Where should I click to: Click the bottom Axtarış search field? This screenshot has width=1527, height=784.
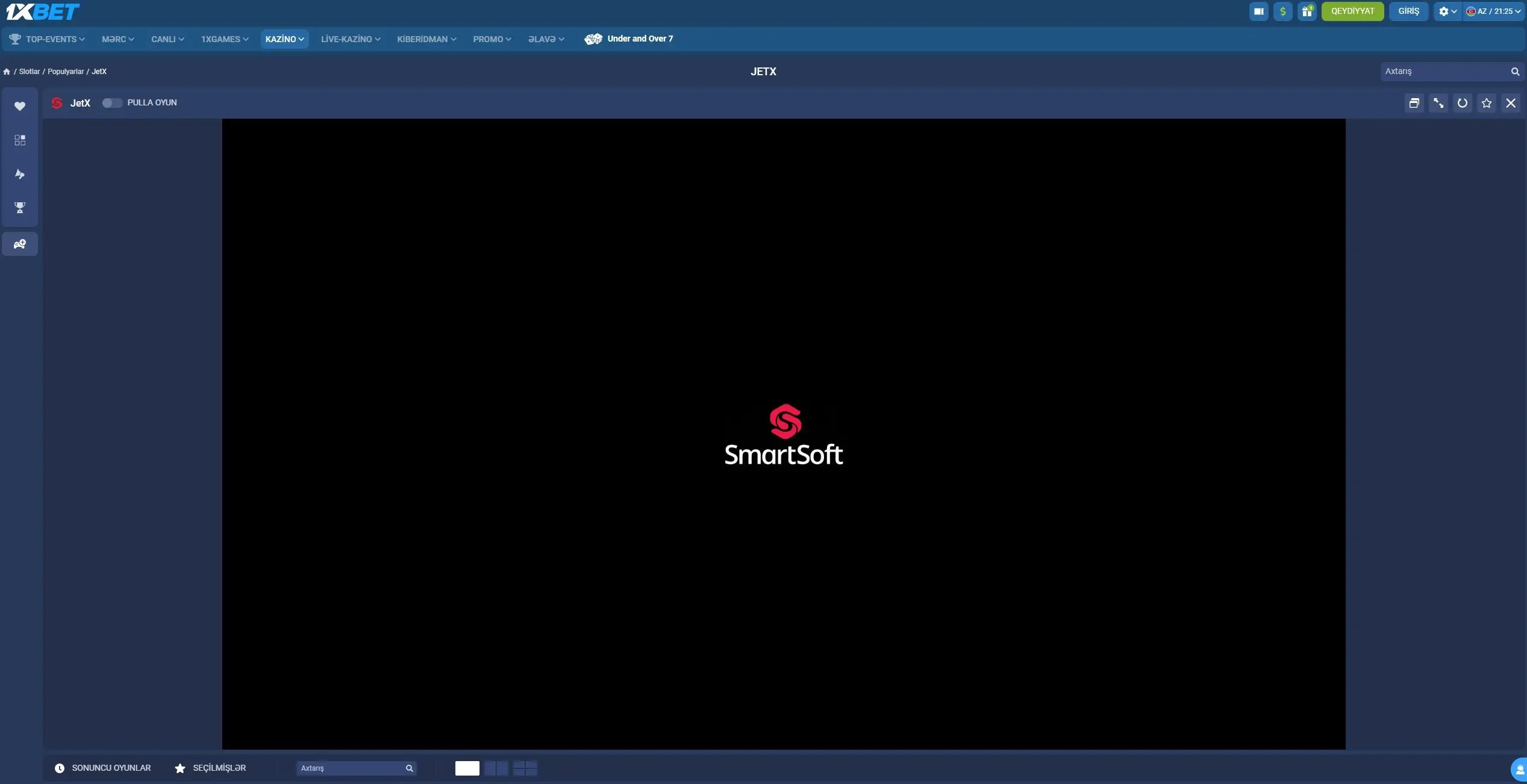point(351,768)
